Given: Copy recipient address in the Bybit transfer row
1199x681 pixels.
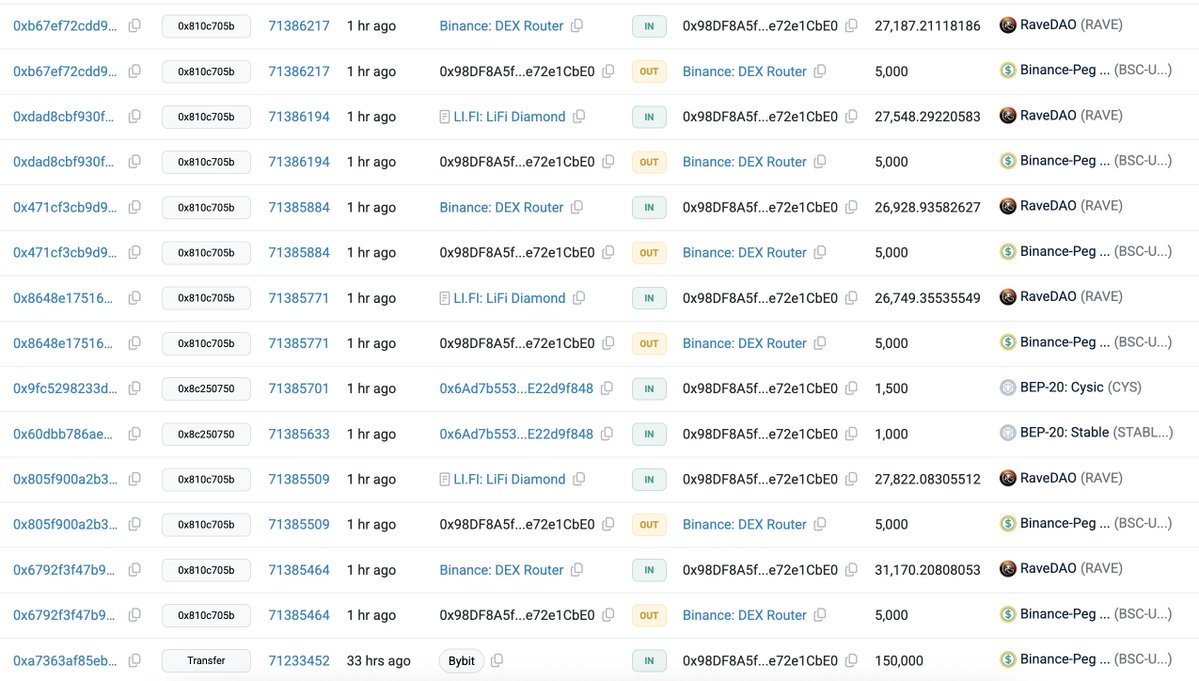Looking at the screenshot, I should tap(851, 661).
